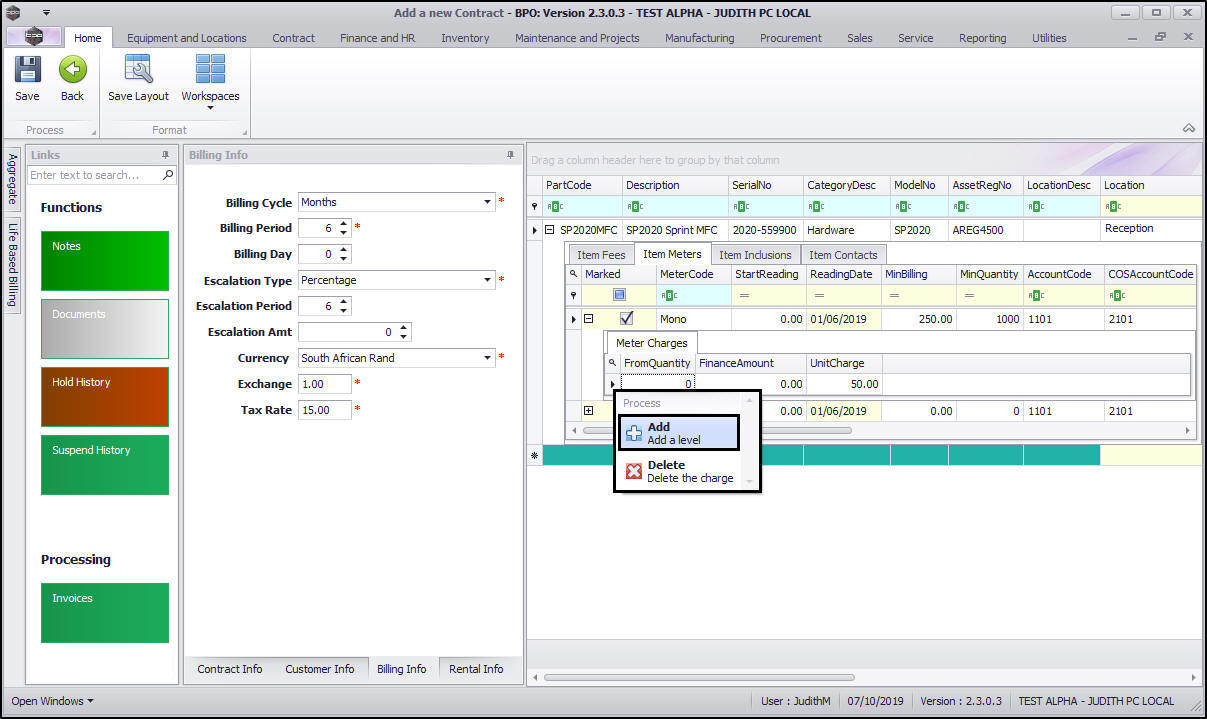Click the Delete charge red X icon

[x=634, y=471]
